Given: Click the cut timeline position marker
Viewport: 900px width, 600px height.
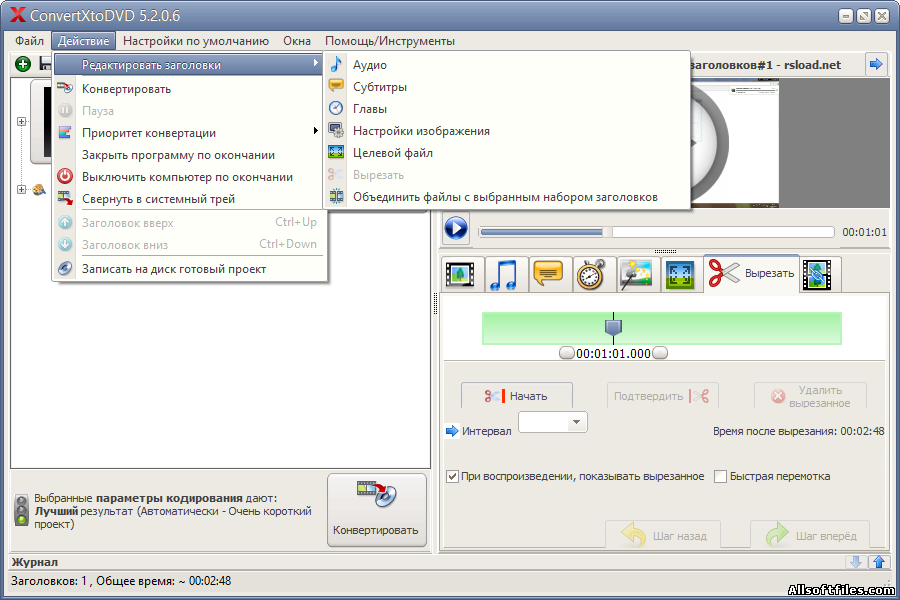Looking at the screenshot, I should (614, 327).
